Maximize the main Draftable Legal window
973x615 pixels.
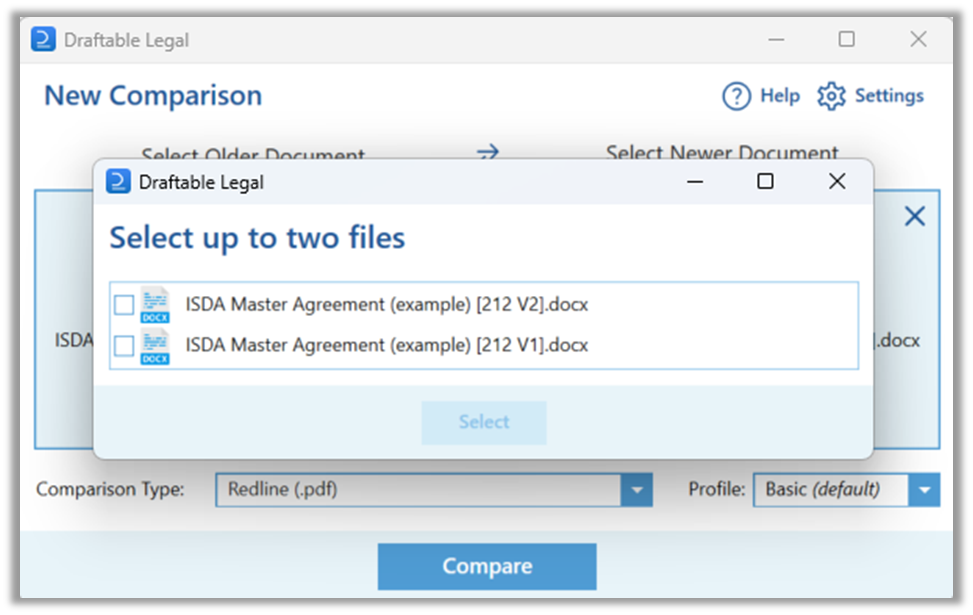[846, 39]
